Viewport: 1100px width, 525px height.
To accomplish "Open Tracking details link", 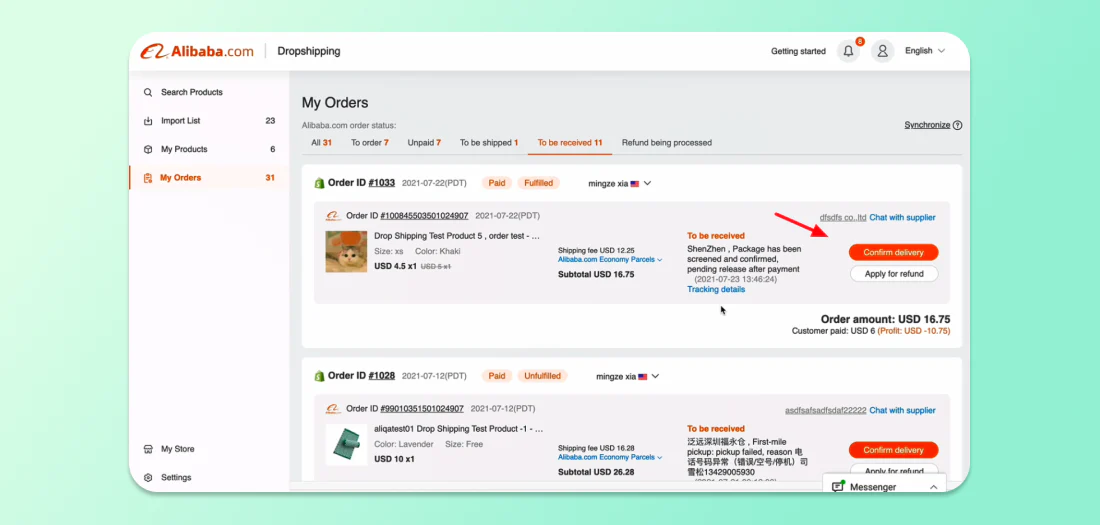I will click(x=716, y=289).
